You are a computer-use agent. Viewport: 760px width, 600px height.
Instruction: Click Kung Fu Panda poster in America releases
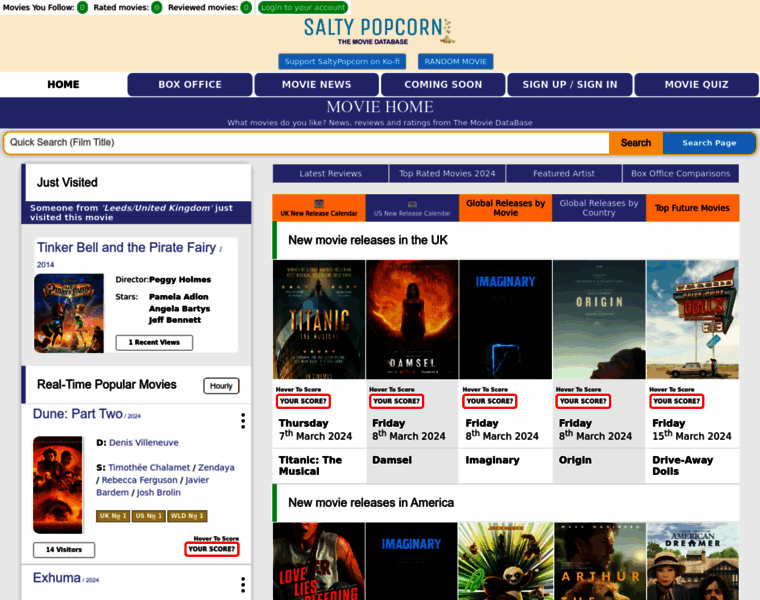click(x=506, y=561)
